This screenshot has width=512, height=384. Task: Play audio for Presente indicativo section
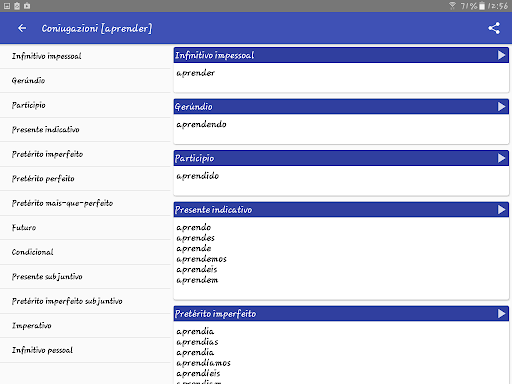click(501, 210)
